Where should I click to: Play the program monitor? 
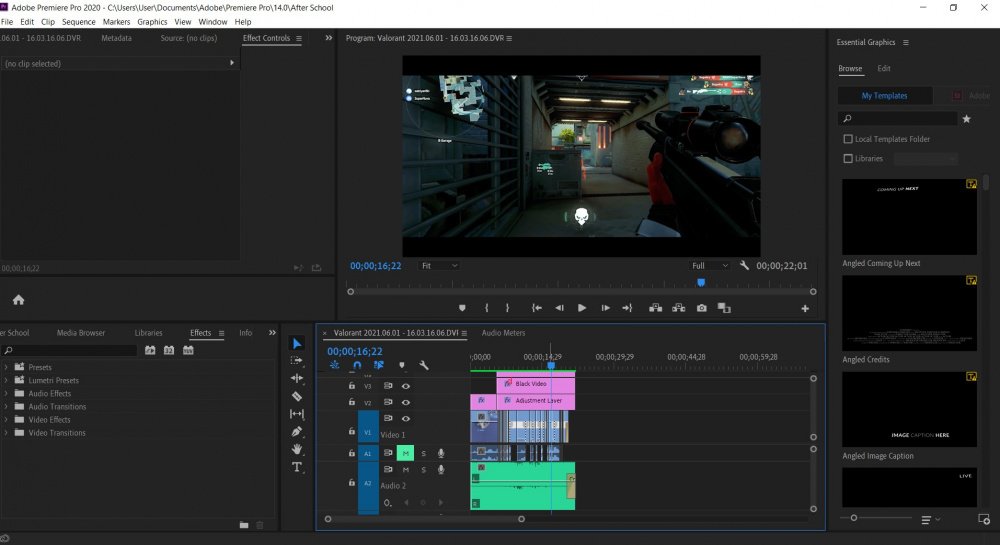pos(582,308)
